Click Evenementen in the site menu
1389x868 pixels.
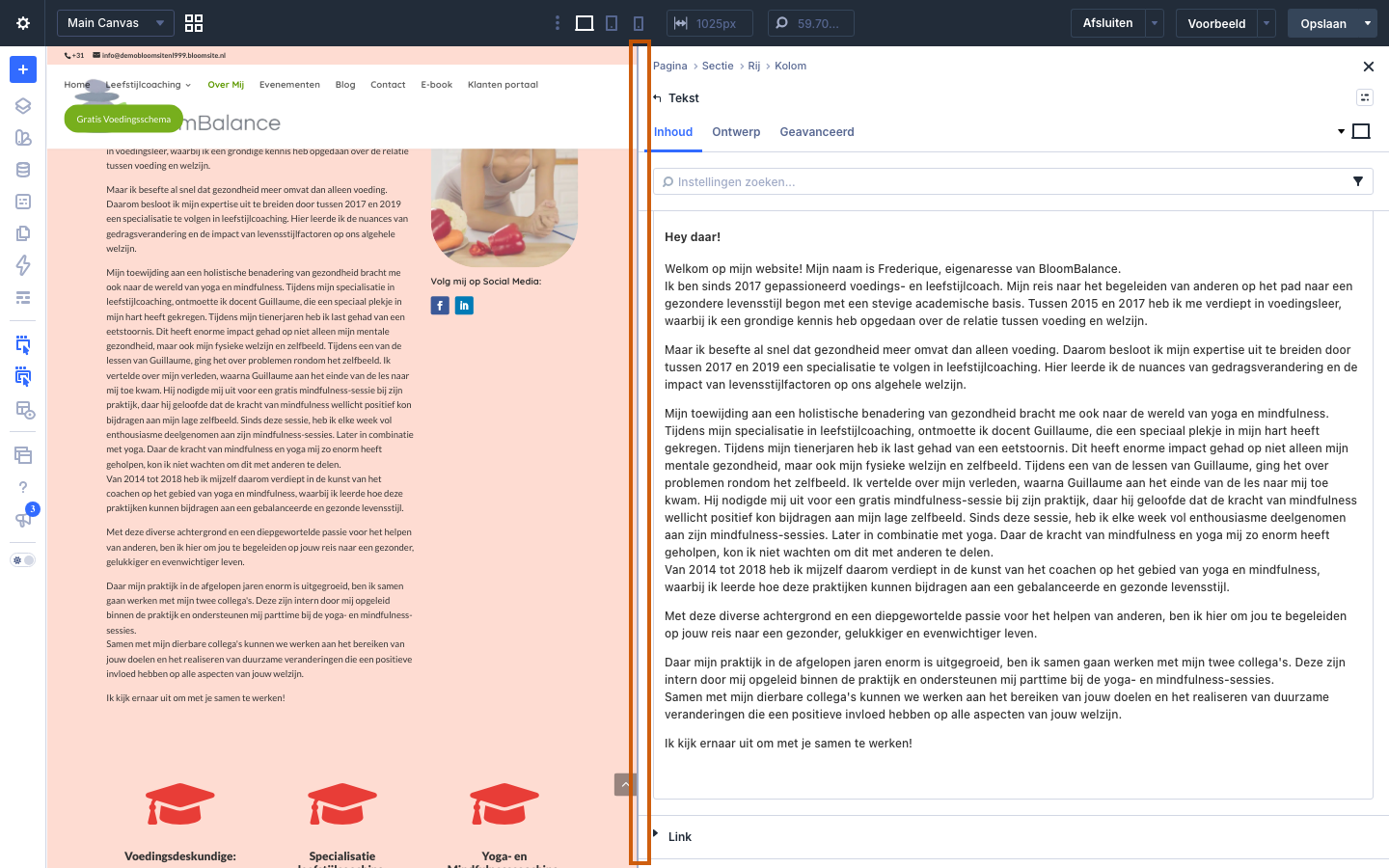(289, 85)
